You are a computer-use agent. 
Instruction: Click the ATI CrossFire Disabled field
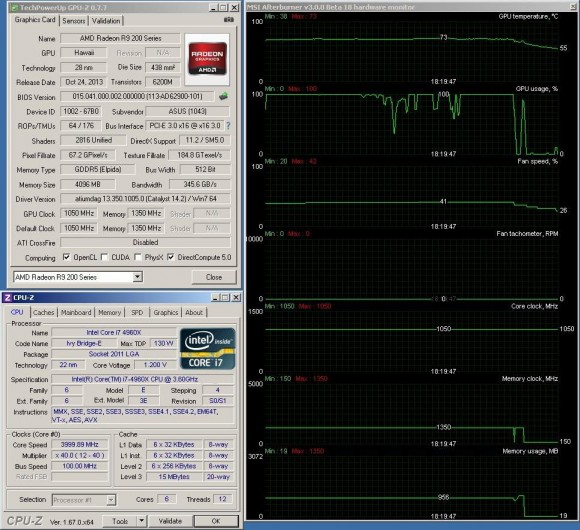click(x=145, y=242)
